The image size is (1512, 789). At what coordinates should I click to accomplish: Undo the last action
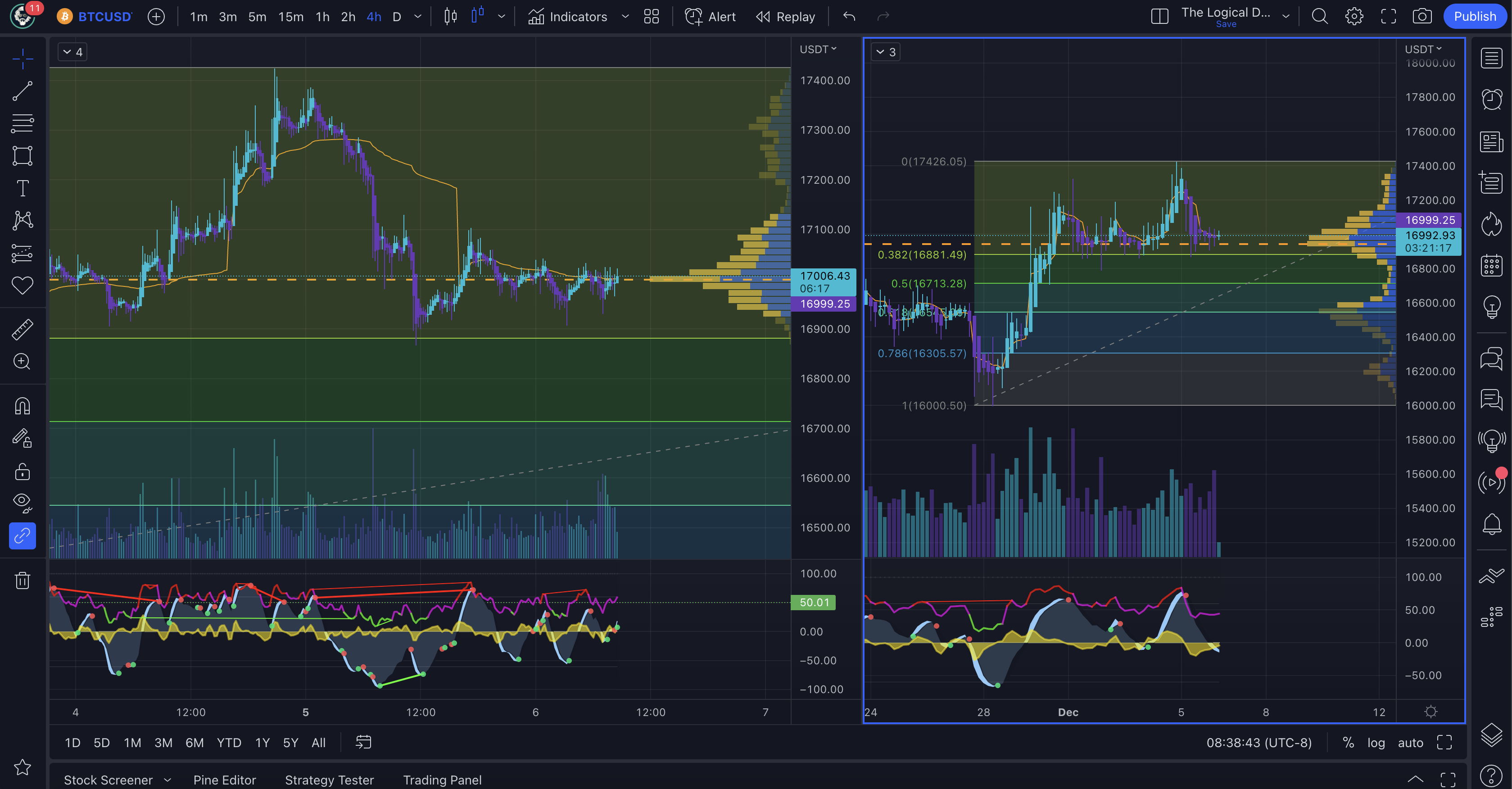click(x=849, y=16)
